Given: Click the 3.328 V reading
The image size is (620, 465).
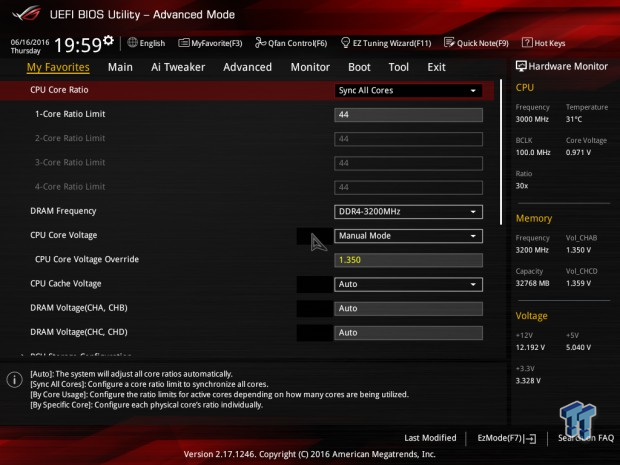Looking at the screenshot, I should click(x=528, y=381).
